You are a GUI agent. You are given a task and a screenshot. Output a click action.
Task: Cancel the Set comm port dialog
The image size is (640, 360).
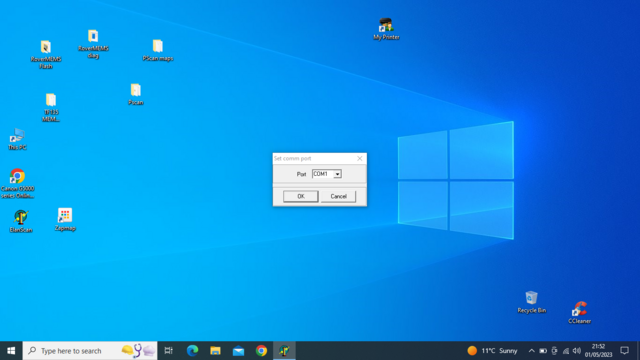coord(338,196)
